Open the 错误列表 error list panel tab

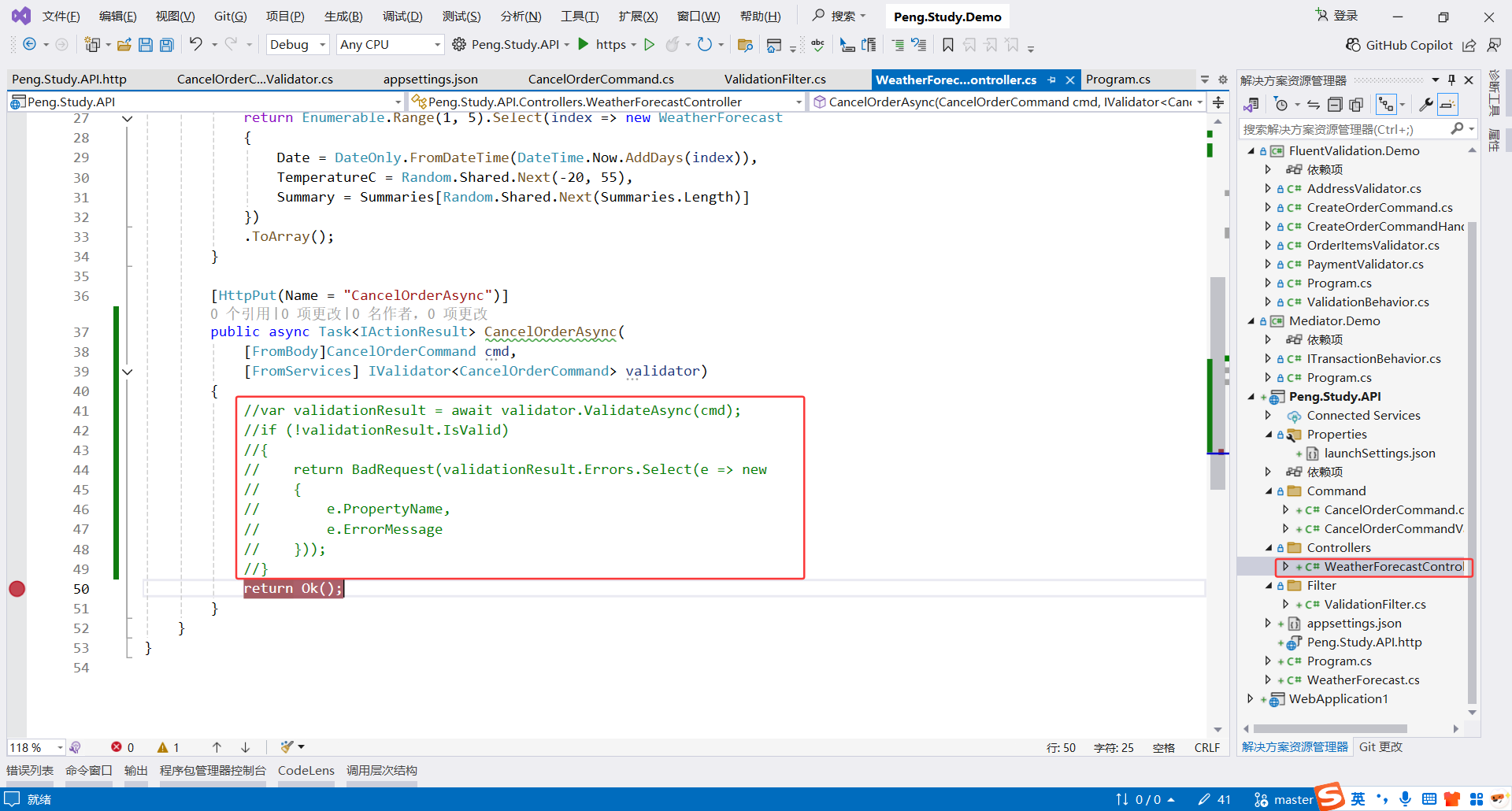(30, 771)
